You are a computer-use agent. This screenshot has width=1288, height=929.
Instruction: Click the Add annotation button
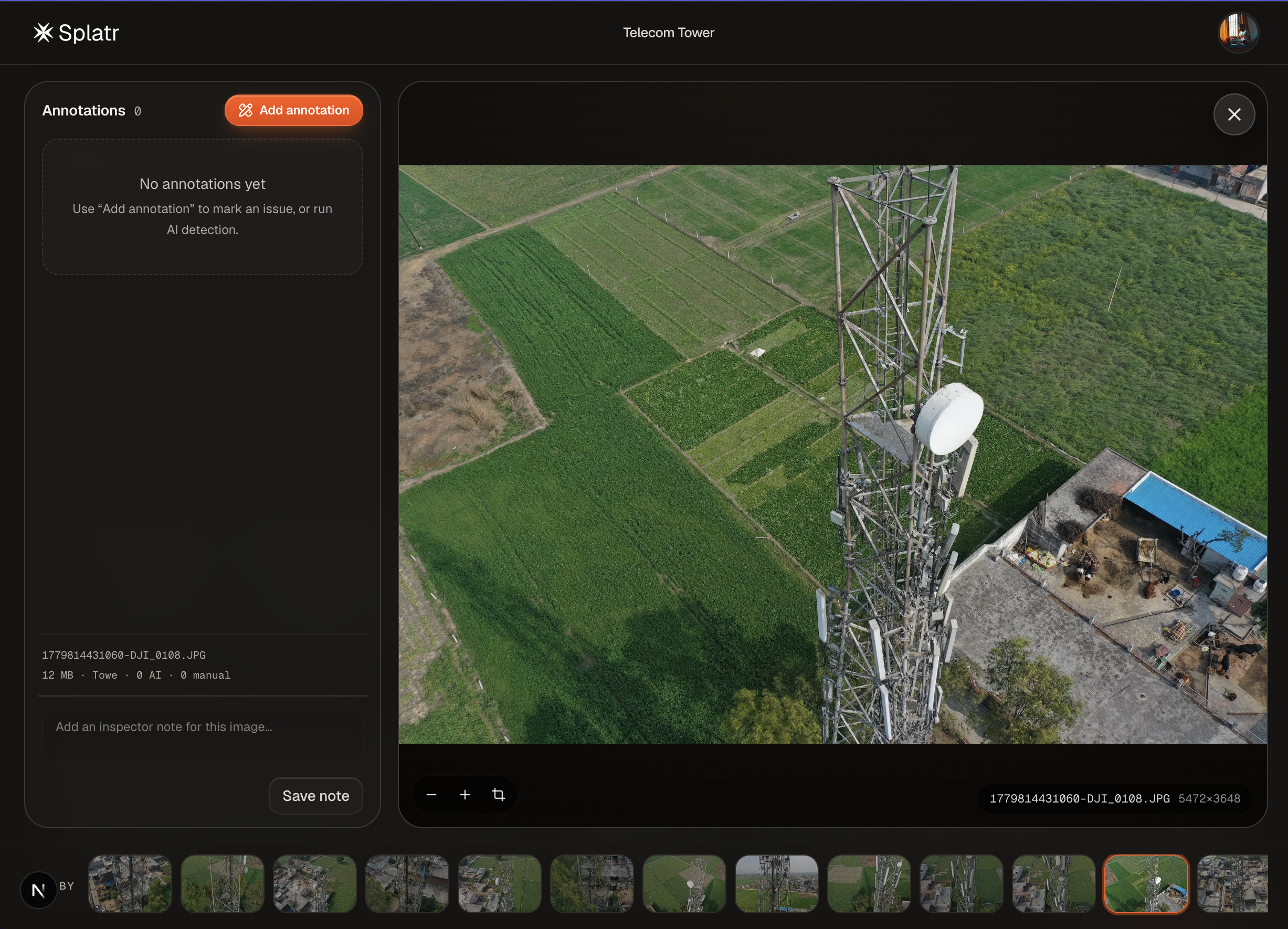[x=293, y=110]
